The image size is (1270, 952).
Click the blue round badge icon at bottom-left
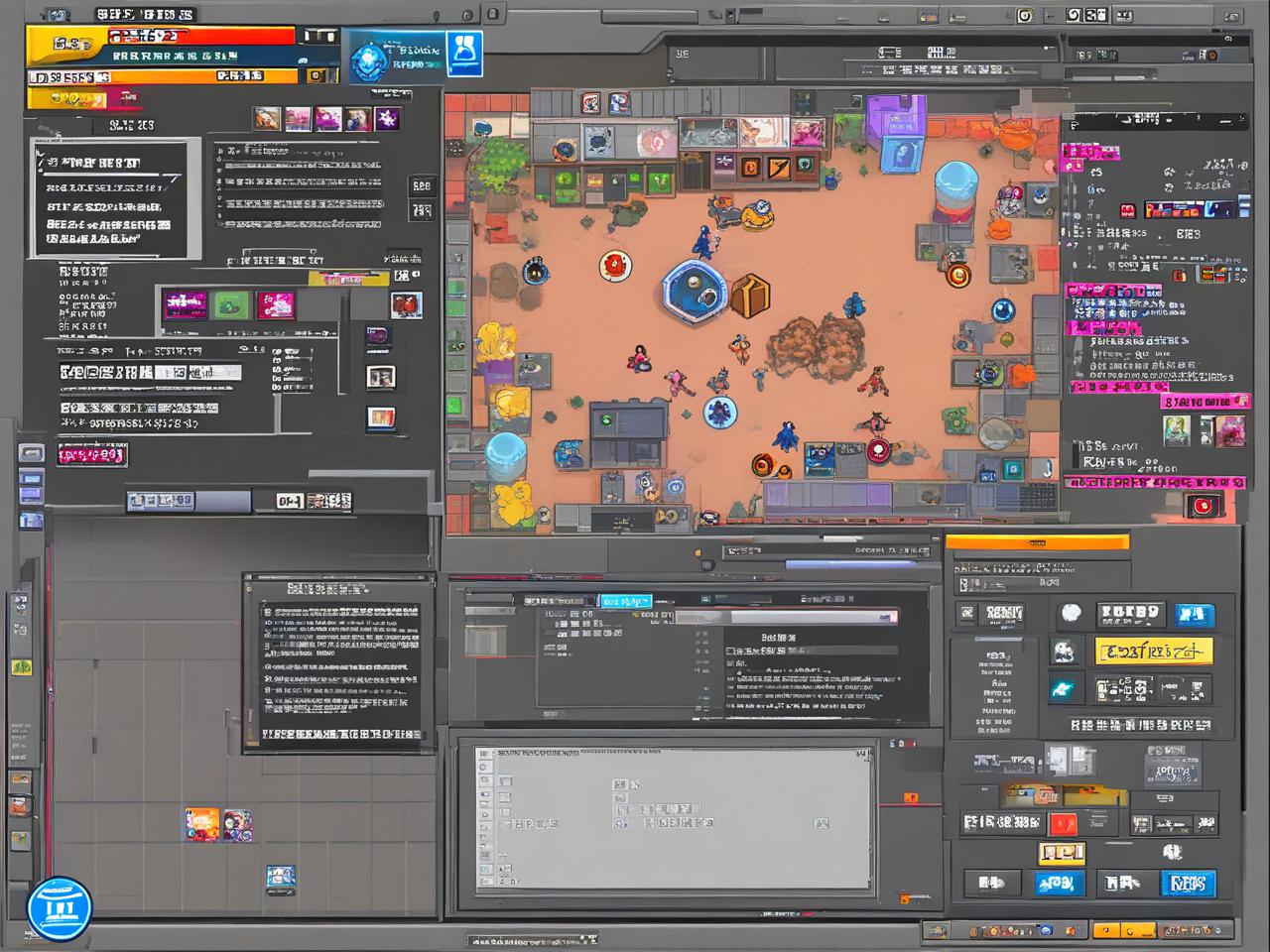pos(60,907)
